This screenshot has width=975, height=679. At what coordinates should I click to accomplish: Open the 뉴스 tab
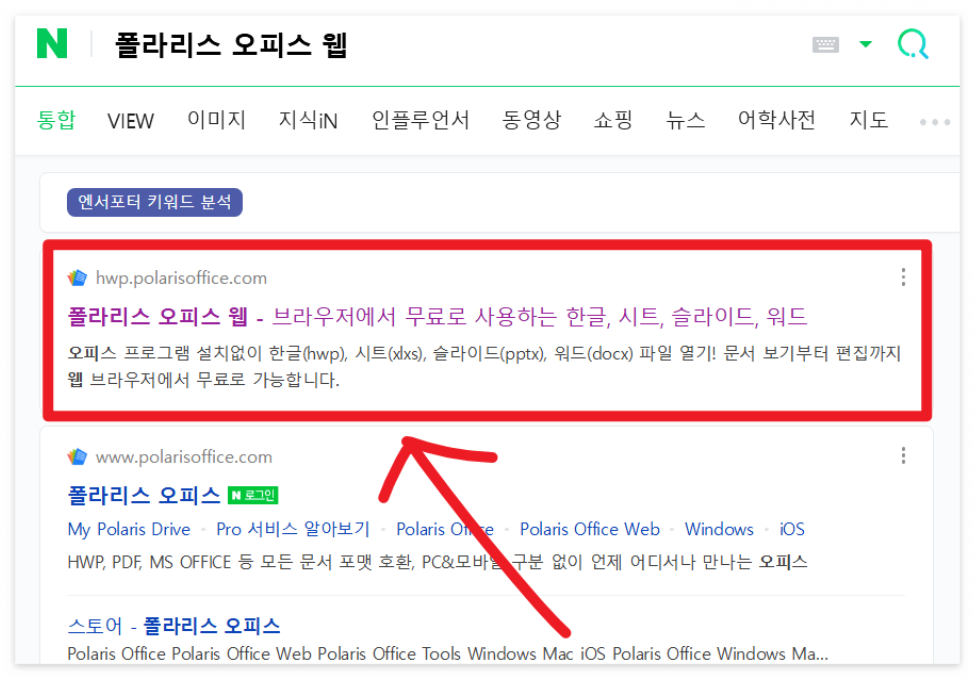[685, 120]
